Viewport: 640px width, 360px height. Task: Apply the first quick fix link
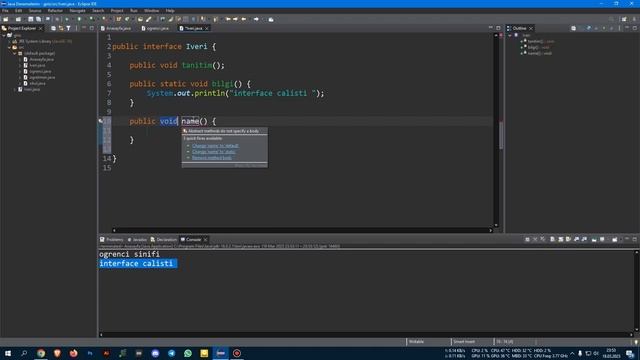pos(215,146)
